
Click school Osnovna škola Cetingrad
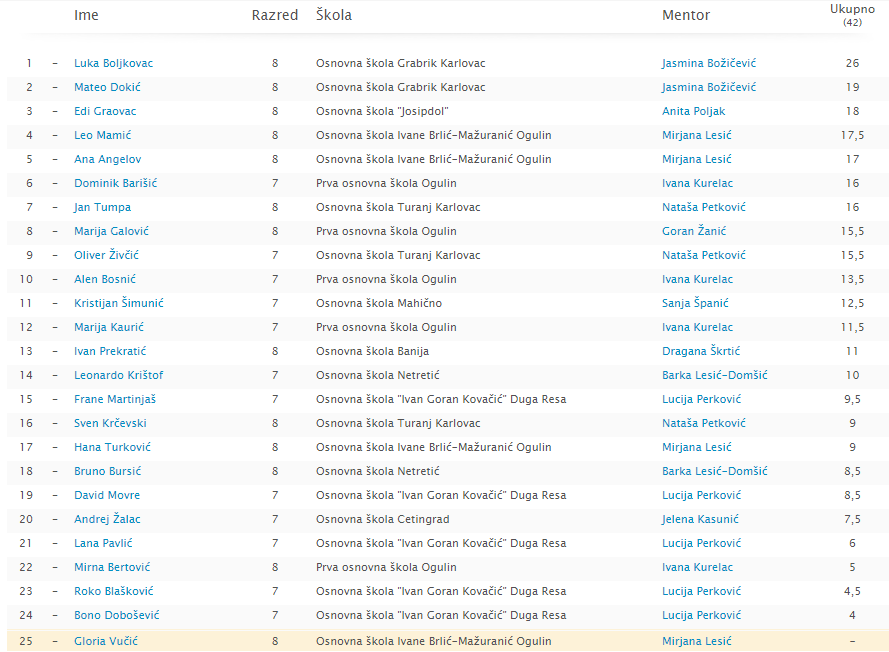click(x=383, y=519)
